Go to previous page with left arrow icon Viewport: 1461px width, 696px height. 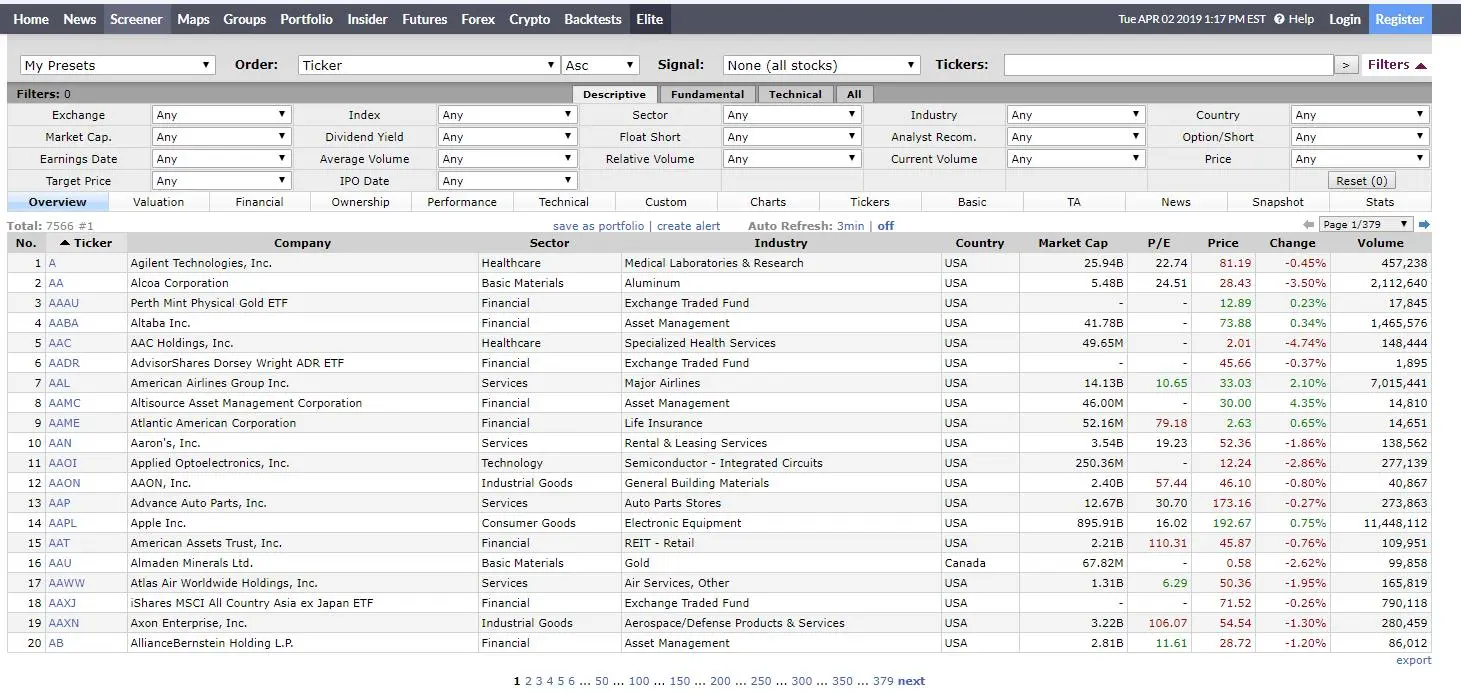[x=1309, y=225]
